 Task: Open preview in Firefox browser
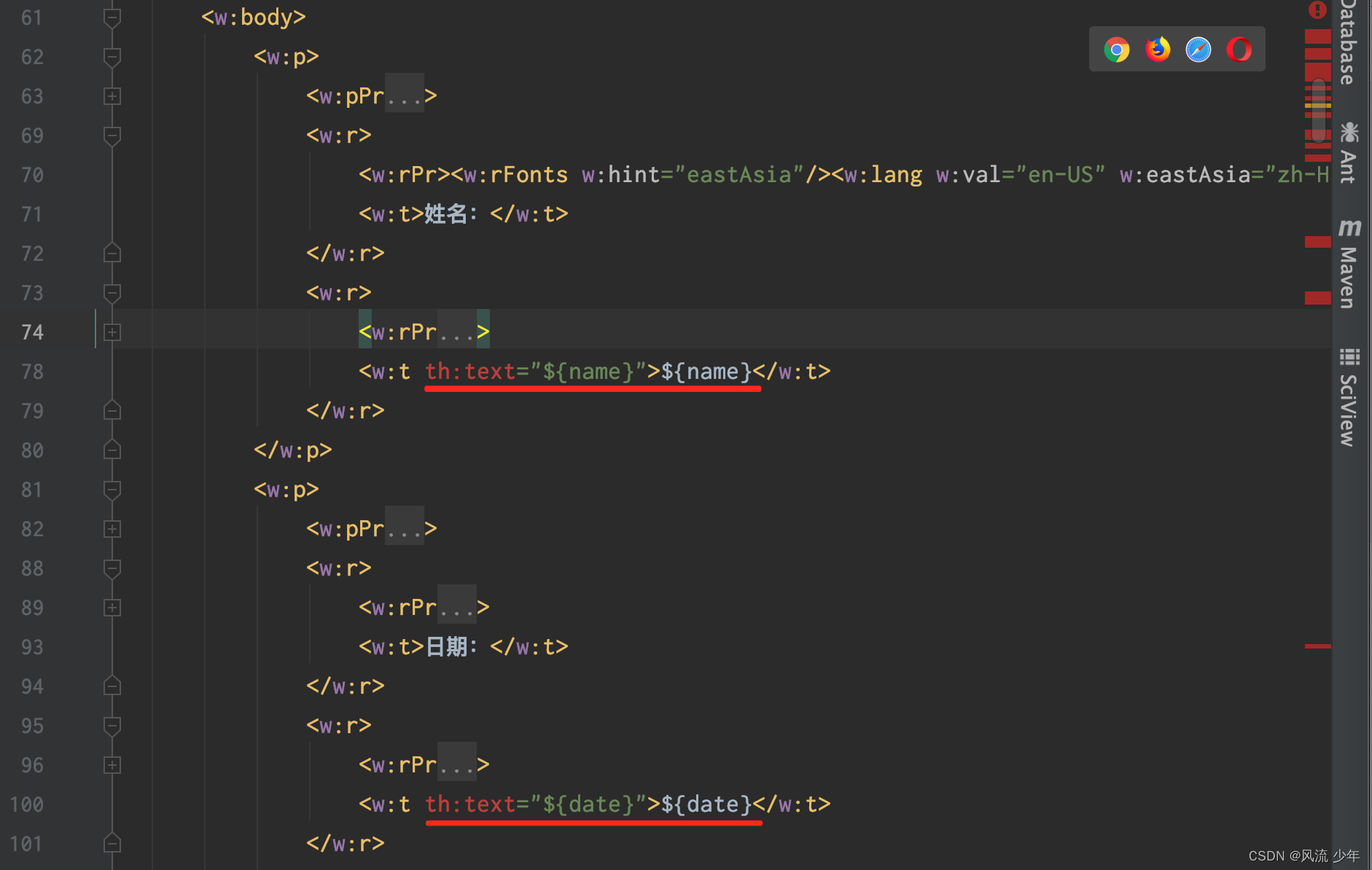1157,50
